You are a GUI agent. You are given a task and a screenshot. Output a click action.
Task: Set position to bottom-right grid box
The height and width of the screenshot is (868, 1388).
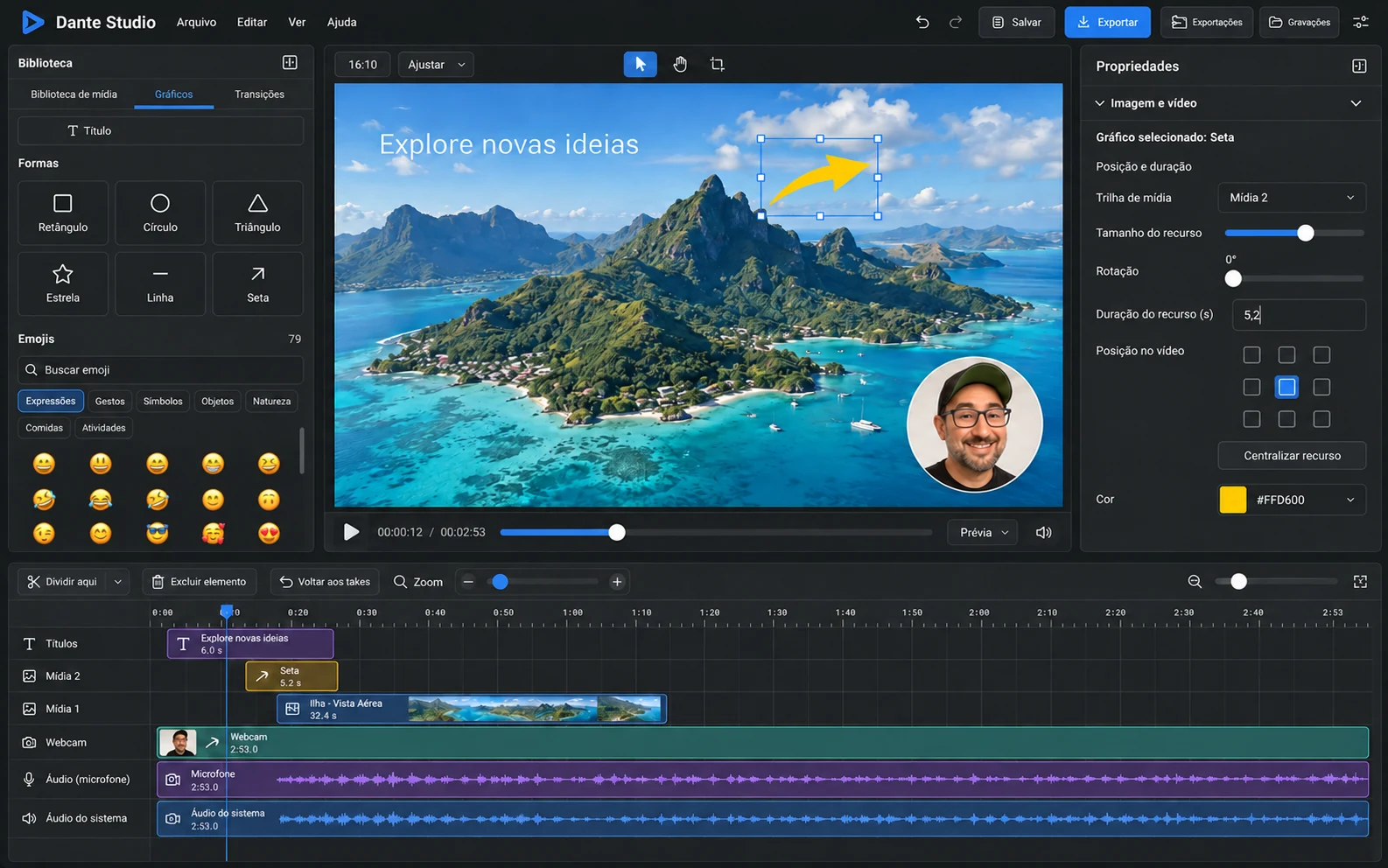tap(1321, 419)
